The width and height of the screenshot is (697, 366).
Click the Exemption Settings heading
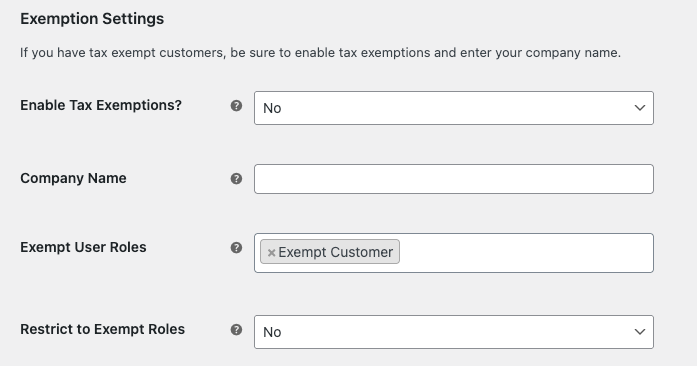(x=92, y=19)
